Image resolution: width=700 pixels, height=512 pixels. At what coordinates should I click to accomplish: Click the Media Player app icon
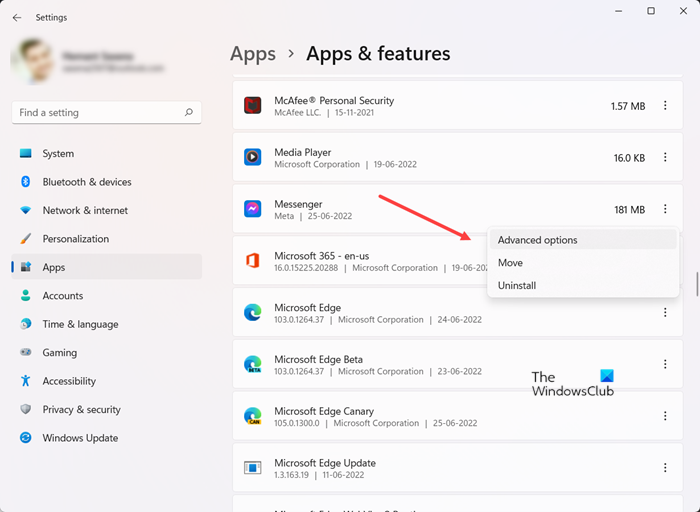253,158
